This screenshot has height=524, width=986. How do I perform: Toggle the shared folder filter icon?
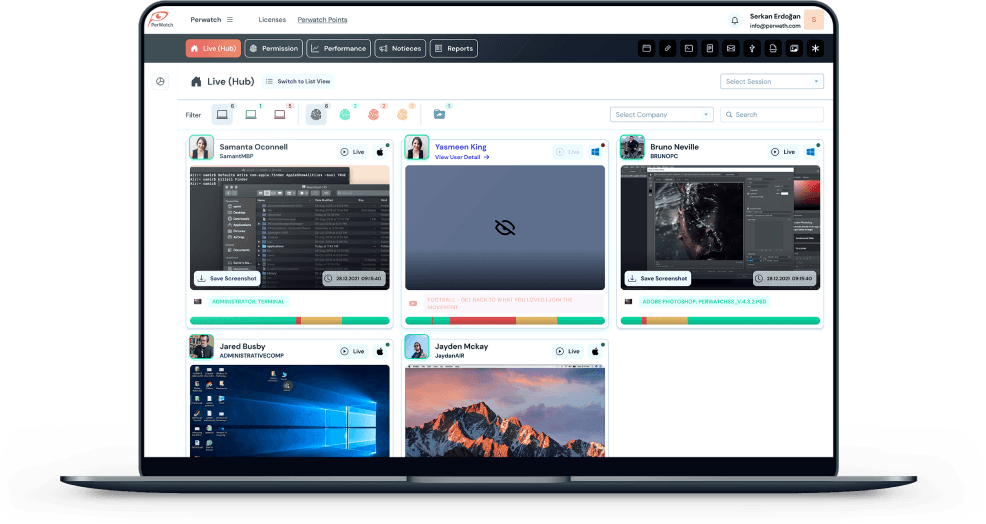[x=439, y=114]
